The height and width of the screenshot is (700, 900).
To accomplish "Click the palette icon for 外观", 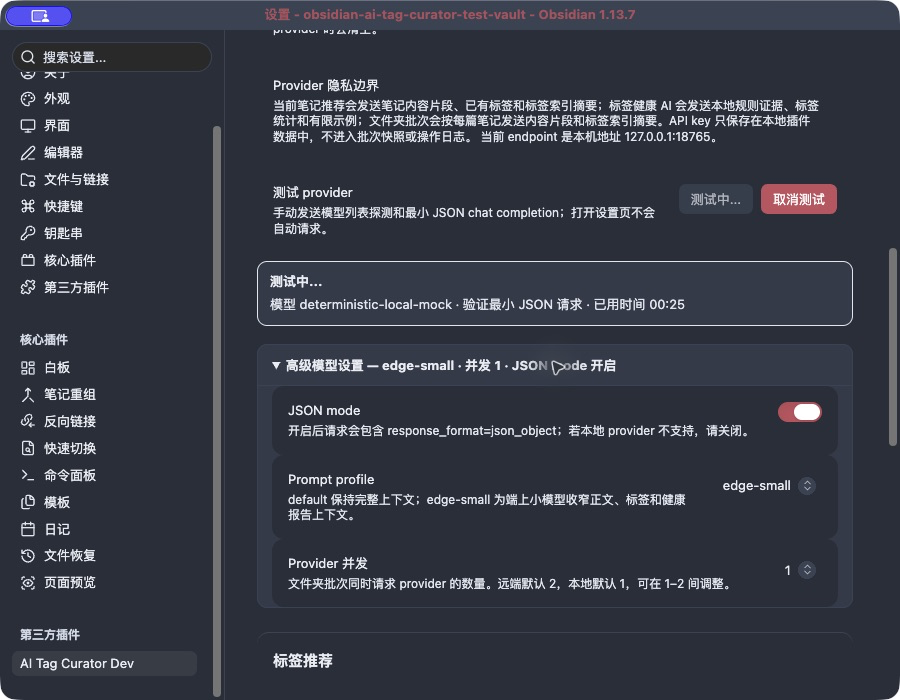I will click(x=28, y=99).
